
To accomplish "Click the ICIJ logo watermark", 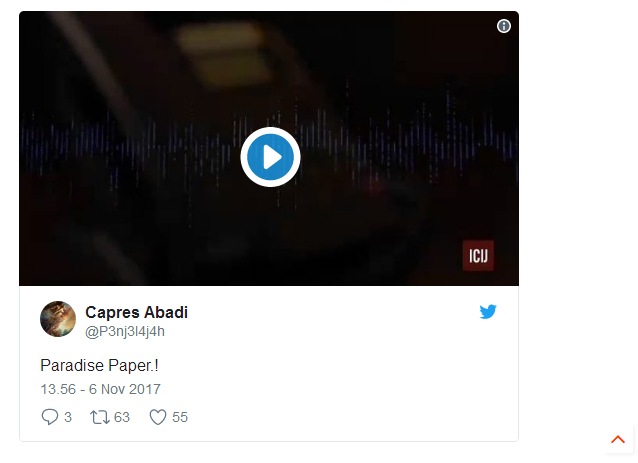I will click(x=478, y=256).
